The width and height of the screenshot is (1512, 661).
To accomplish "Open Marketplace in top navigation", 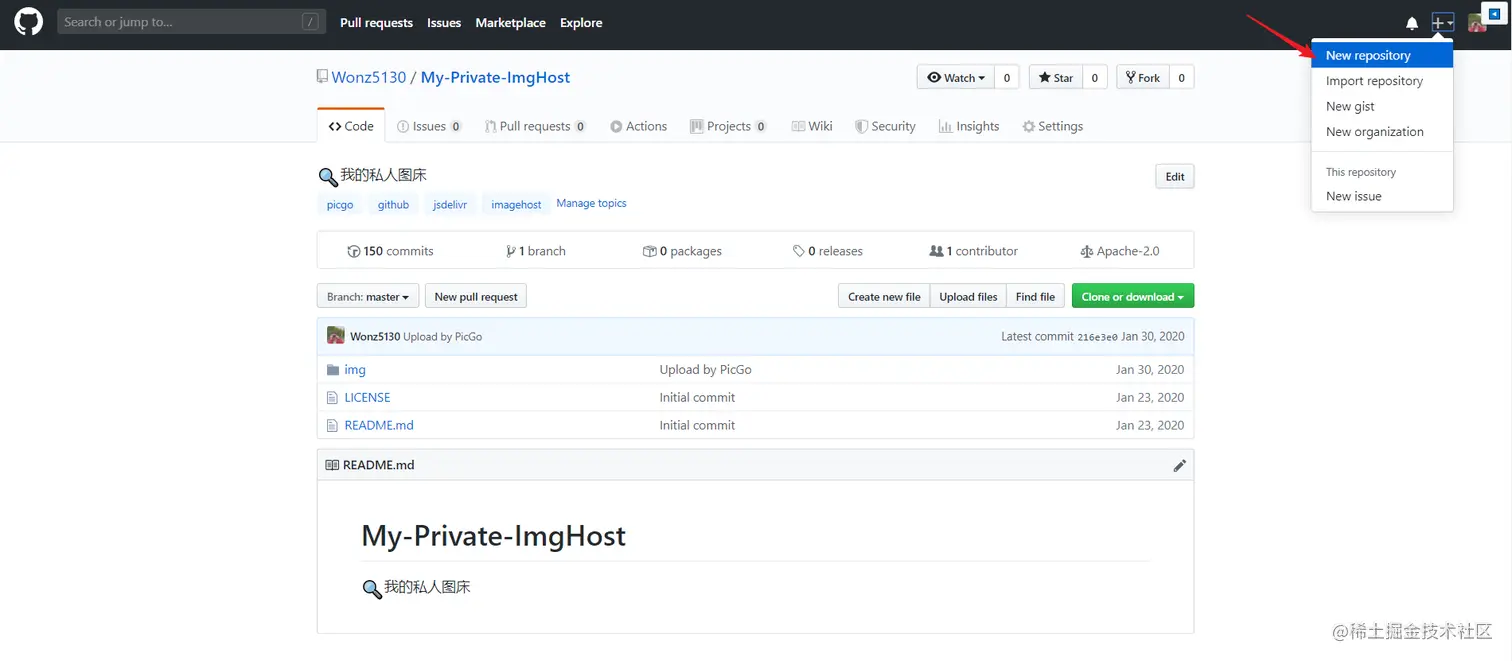I will pos(511,22).
